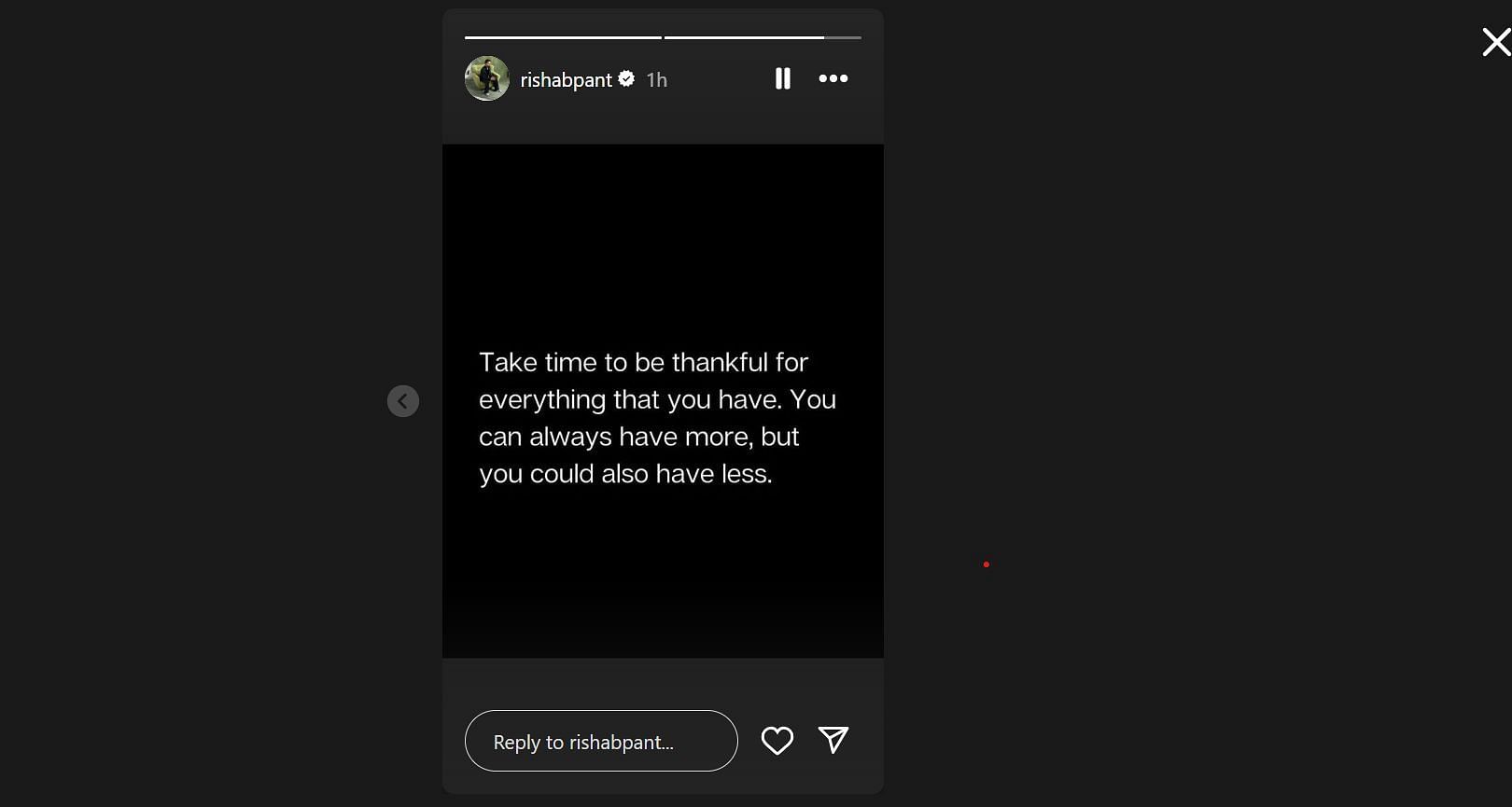
Task: Click the blue verified badge beside rishabpant
Action: coord(626,79)
